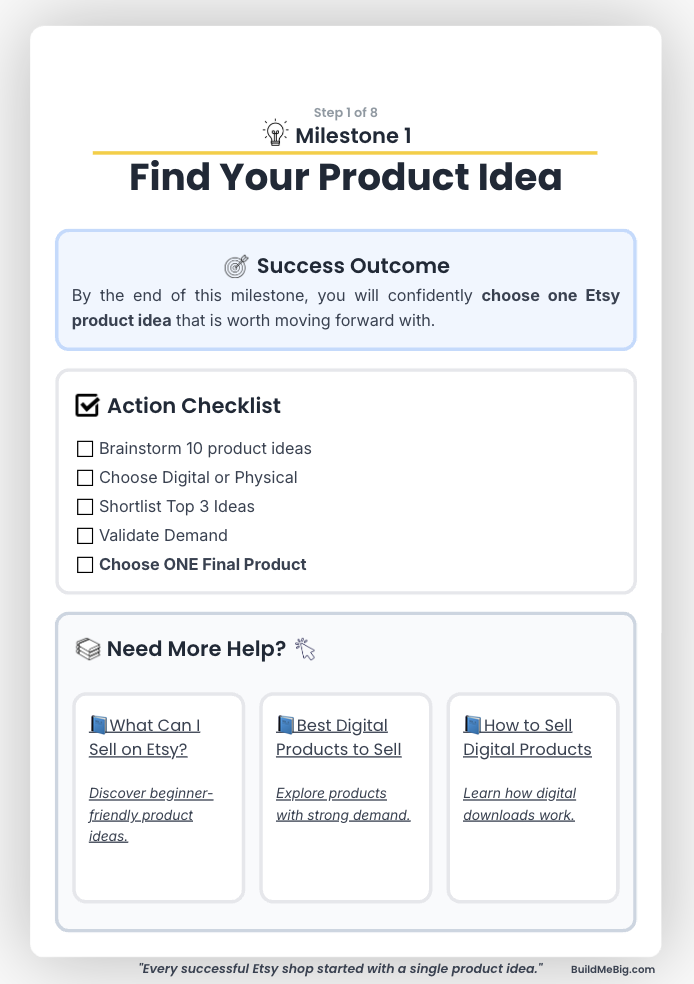Click the target icon next to Success Outcome

point(237,267)
